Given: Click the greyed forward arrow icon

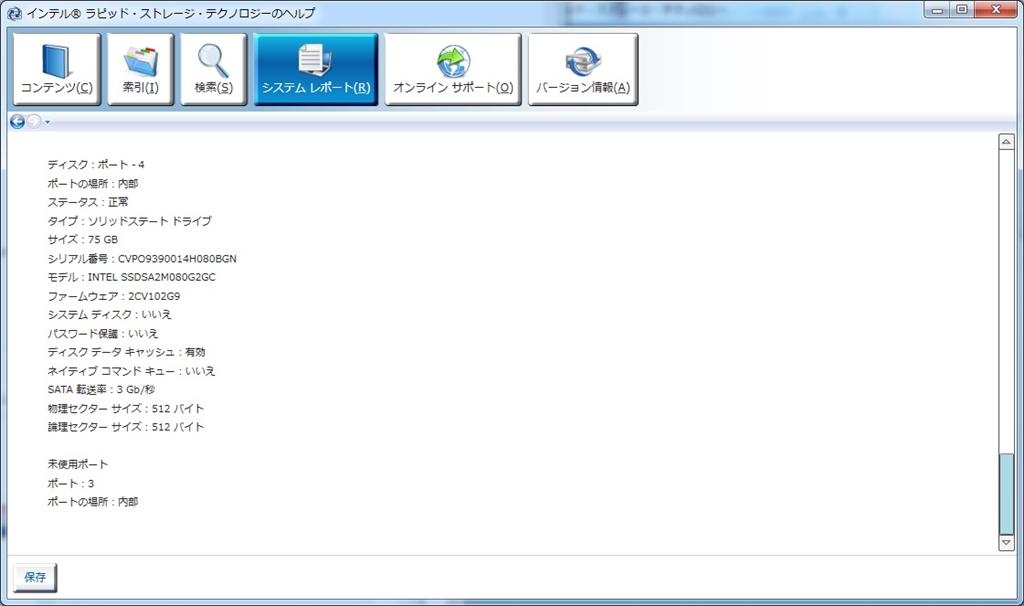Looking at the screenshot, I should tap(33, 121).
